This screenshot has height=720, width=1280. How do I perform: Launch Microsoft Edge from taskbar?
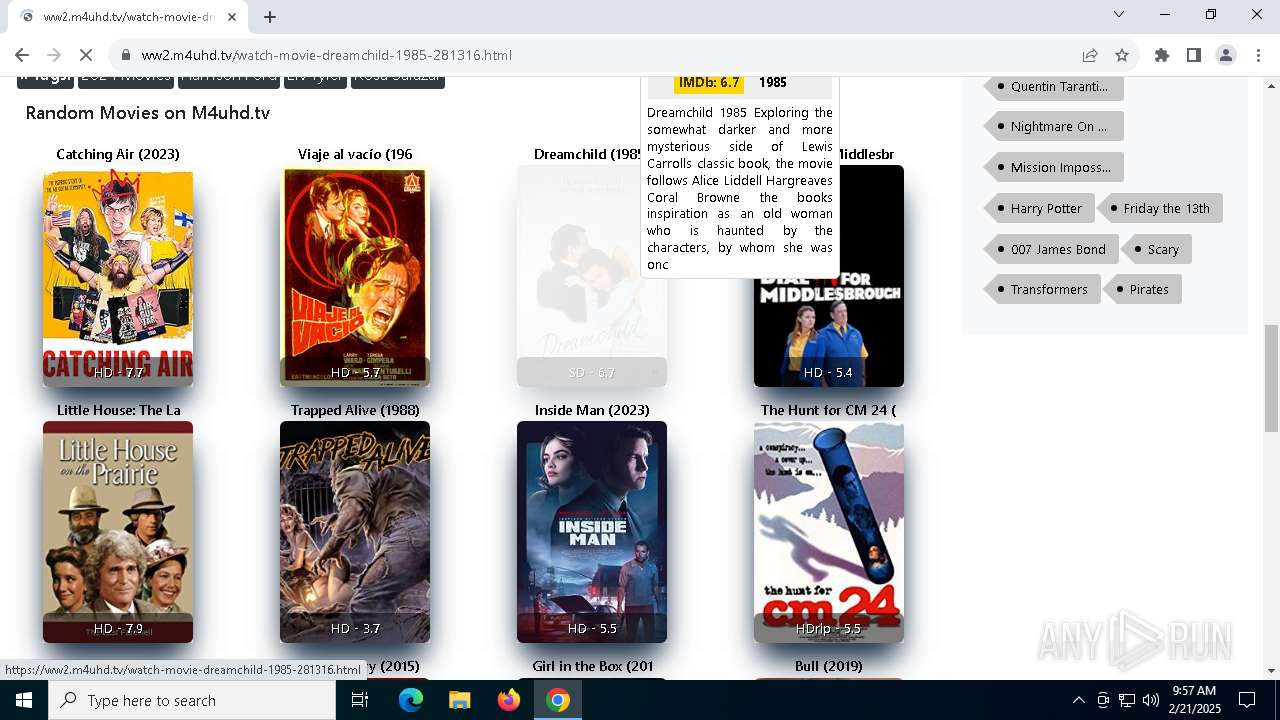tap(411, 700)
